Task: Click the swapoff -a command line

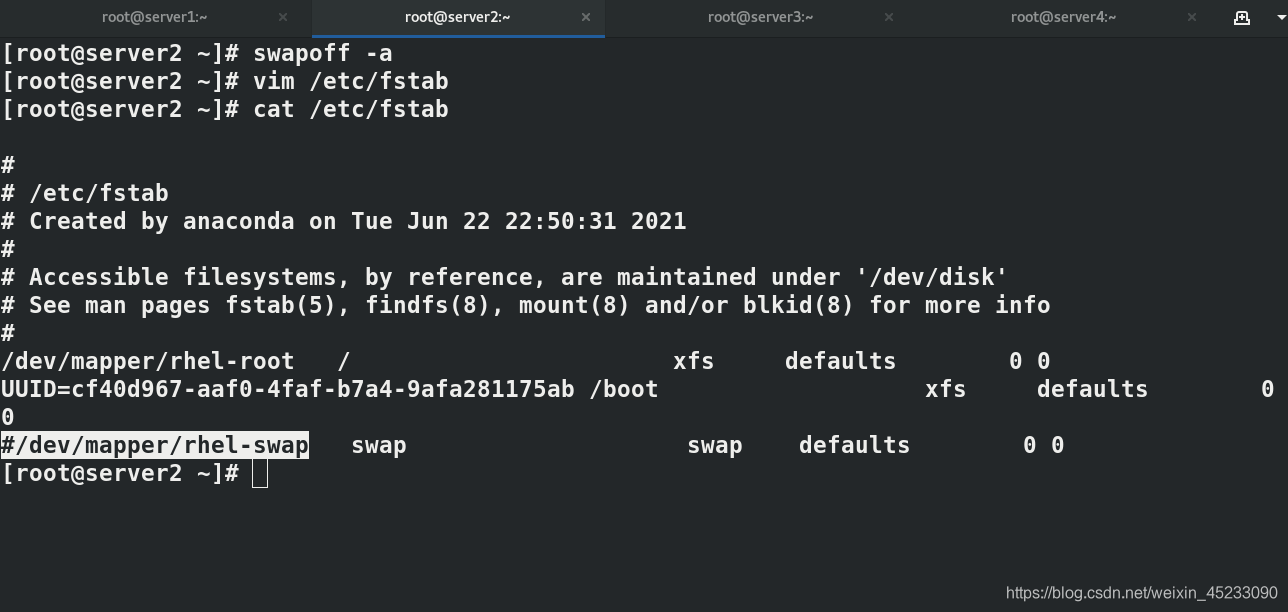Action: click(x=197, y=53)
